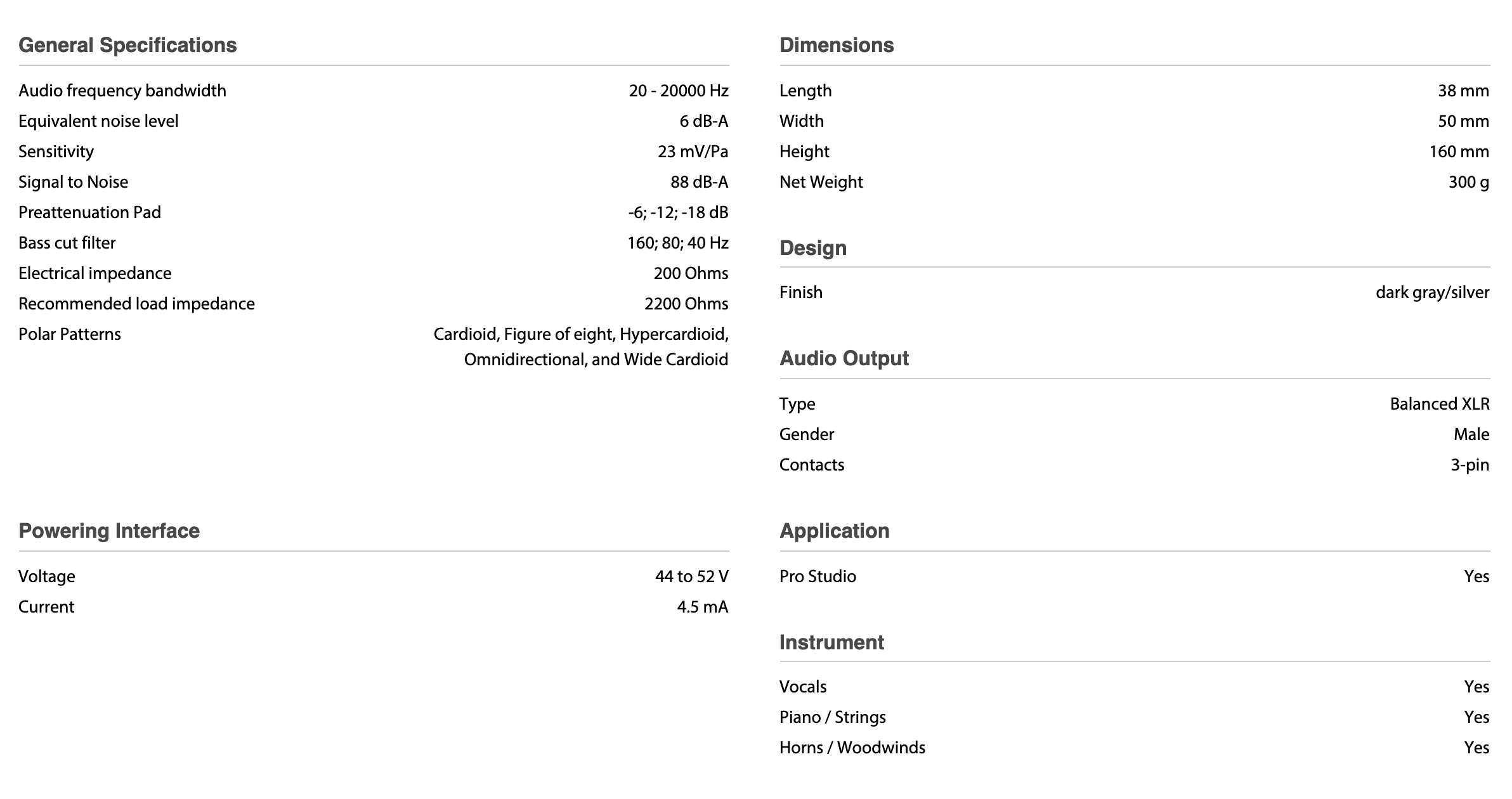Image resolution: width=1512 pixels, height=799 pixels.
Task: Click the Preattenuation Pad label
Action: point(89,212)
